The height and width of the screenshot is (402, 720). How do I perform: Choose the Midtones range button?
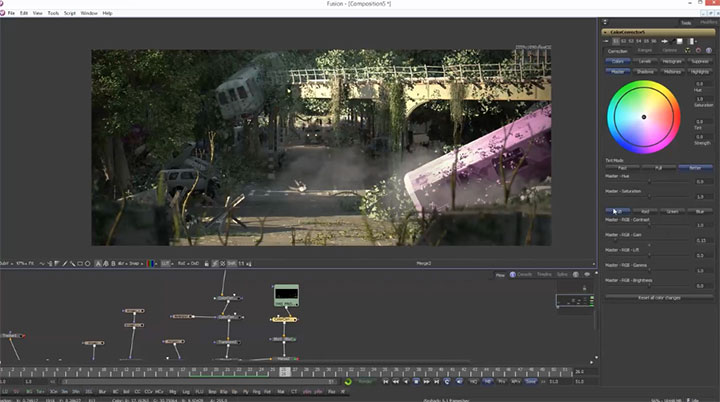click(x=672, y=72)
